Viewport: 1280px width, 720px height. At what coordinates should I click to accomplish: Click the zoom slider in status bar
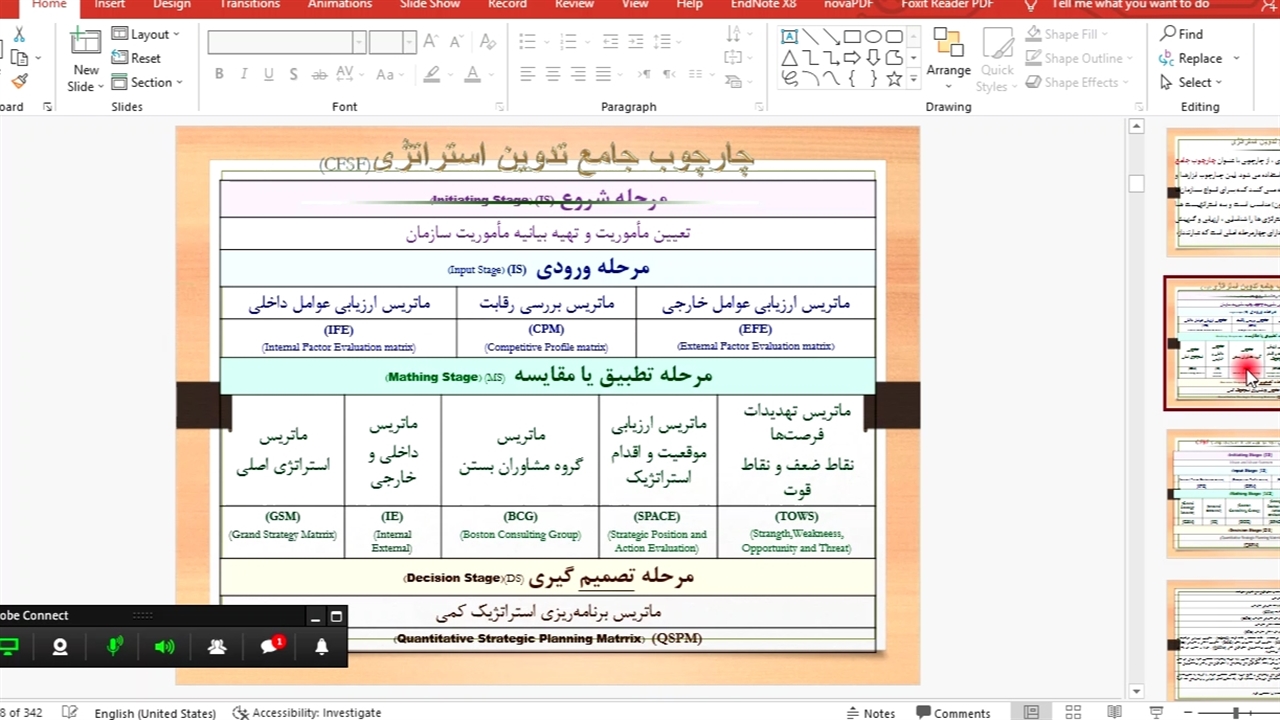1236,713
